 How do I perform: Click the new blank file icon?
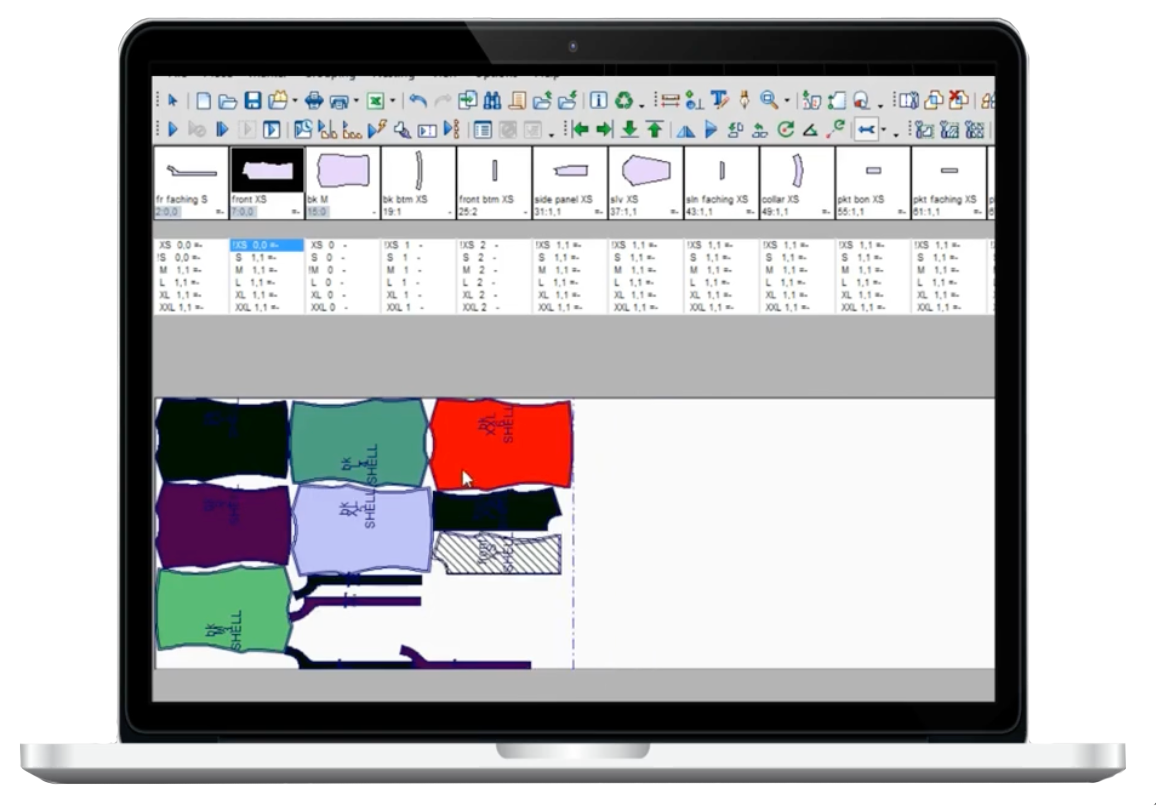pyautogui.click(x=203, y=102)
